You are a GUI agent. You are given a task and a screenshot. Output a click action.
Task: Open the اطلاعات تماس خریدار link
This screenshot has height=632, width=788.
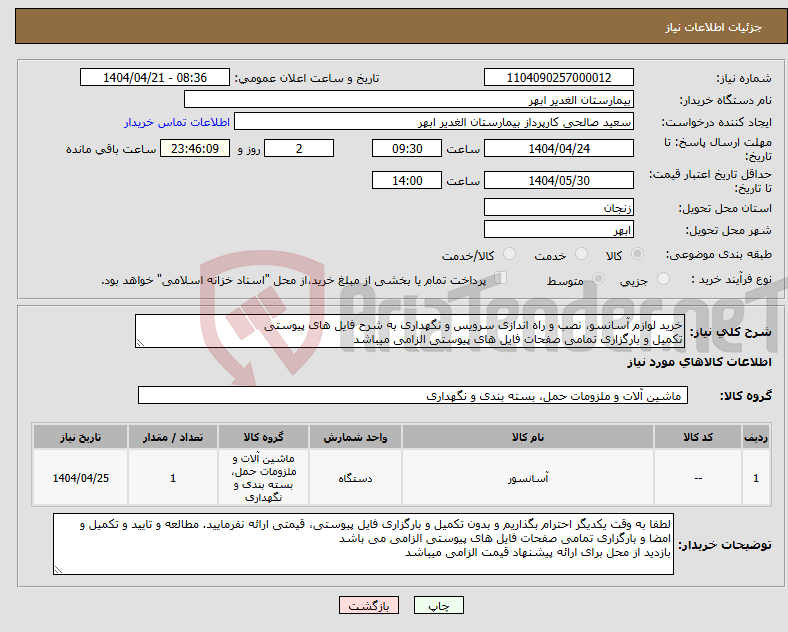(177, 122)
